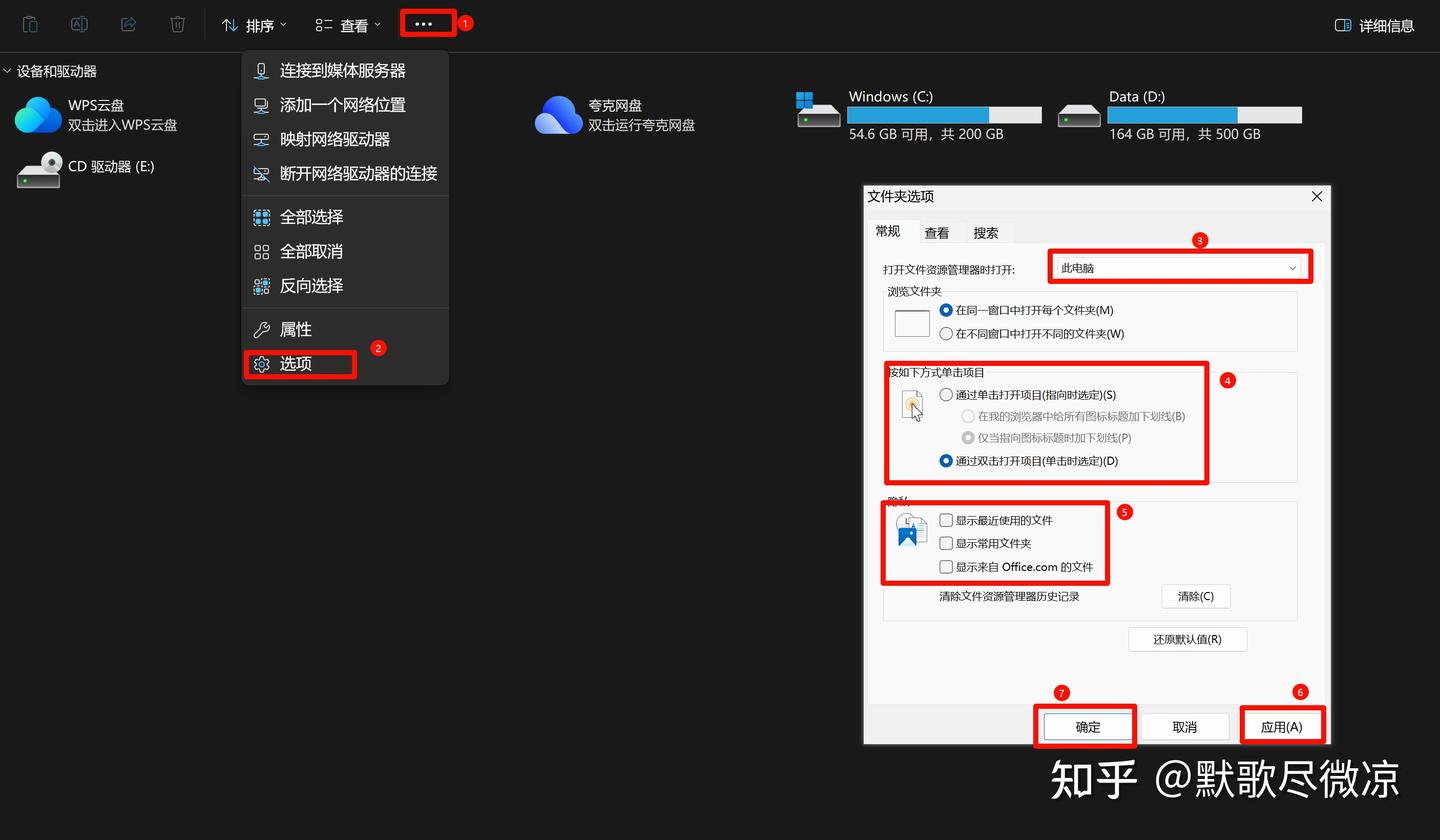Open the 排序 sort dropdown
Screen dimensions: 1440x840
pyautogui.click(x=254, y=25)
